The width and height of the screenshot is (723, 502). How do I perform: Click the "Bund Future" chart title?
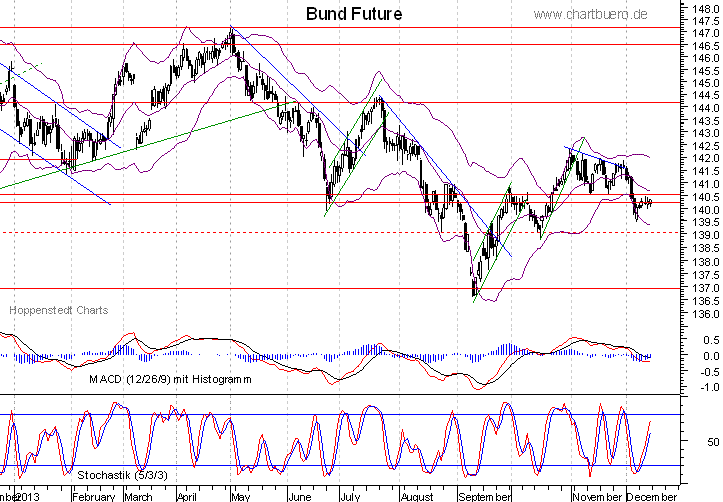pyautogui.click(x=354, y=14)
